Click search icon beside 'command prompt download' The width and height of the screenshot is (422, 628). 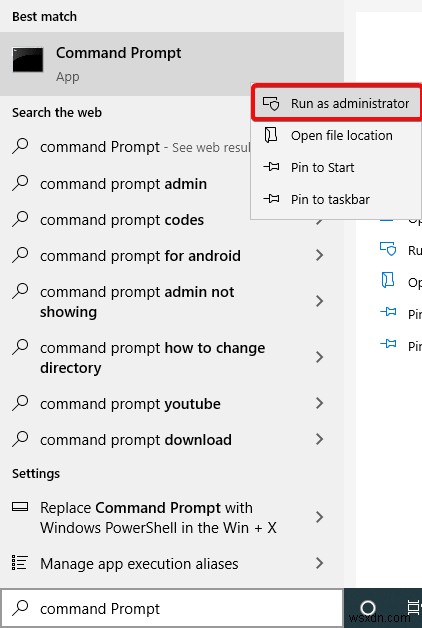point(20,439)
